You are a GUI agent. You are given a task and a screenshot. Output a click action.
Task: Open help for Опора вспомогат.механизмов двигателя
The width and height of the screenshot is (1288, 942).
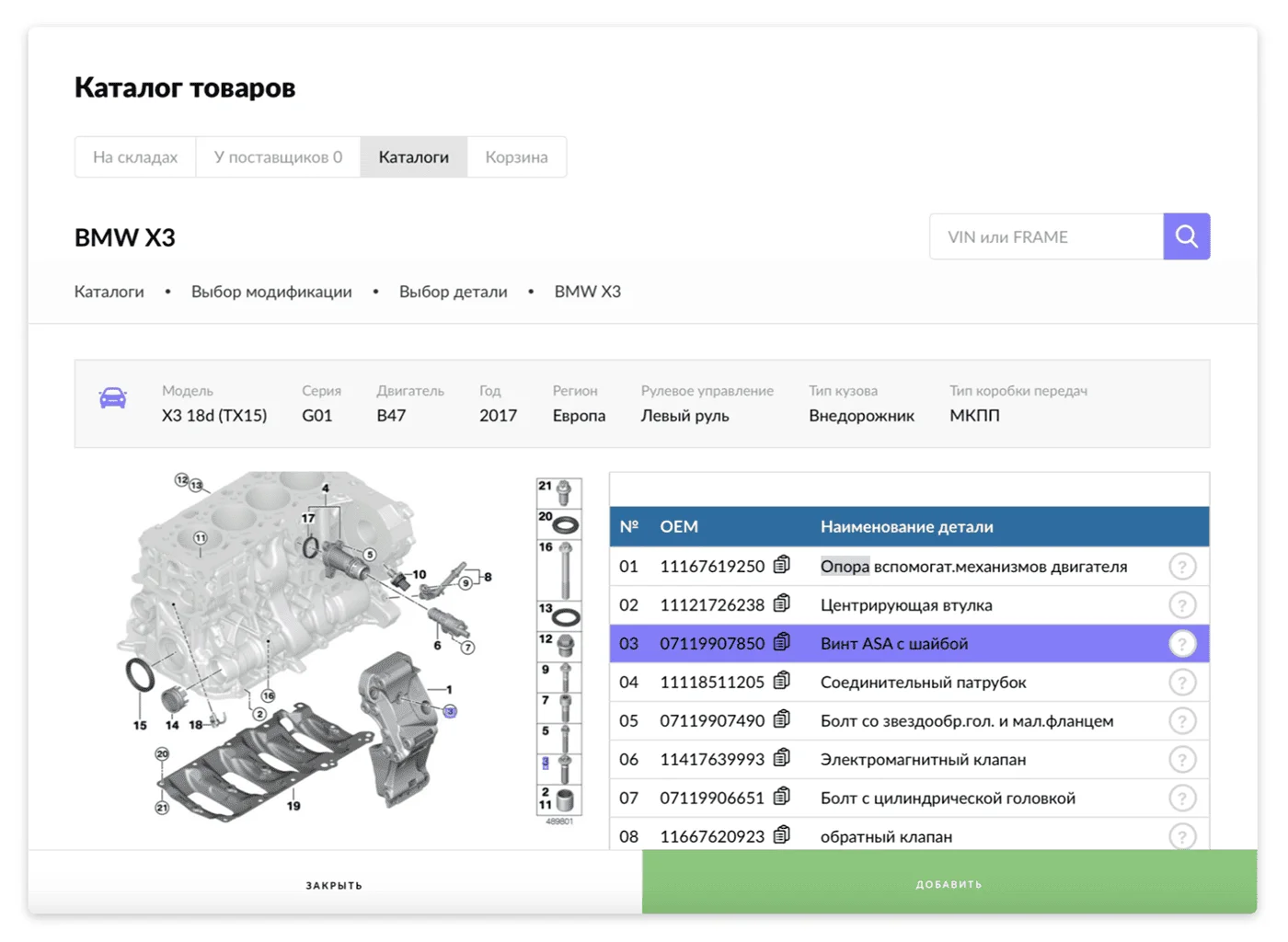(x=1182, y=567)
